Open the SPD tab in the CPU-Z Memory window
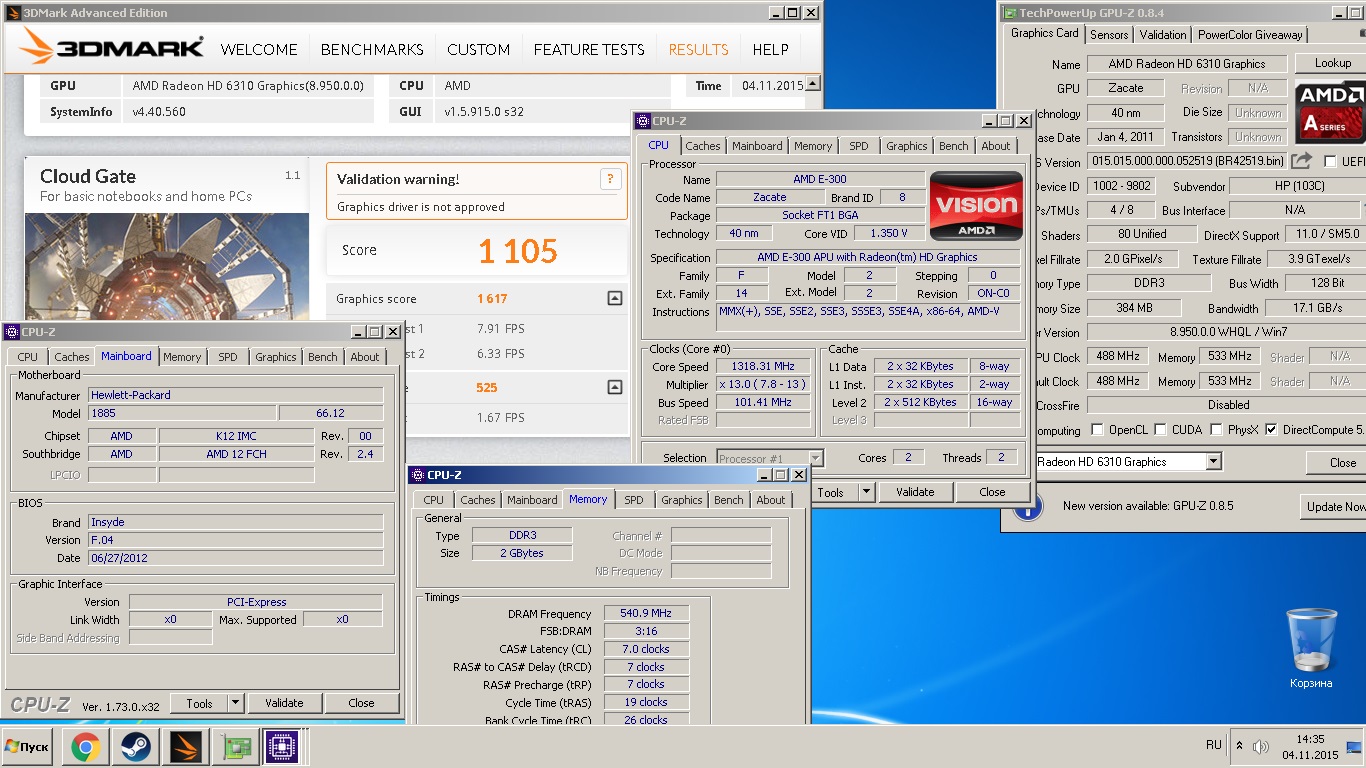This screenshot has width=1366, height=768. [634, 500]
